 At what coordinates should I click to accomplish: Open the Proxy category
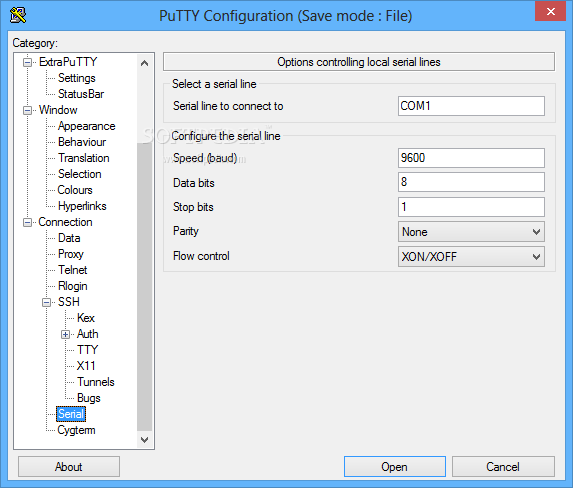click(71, 254)
